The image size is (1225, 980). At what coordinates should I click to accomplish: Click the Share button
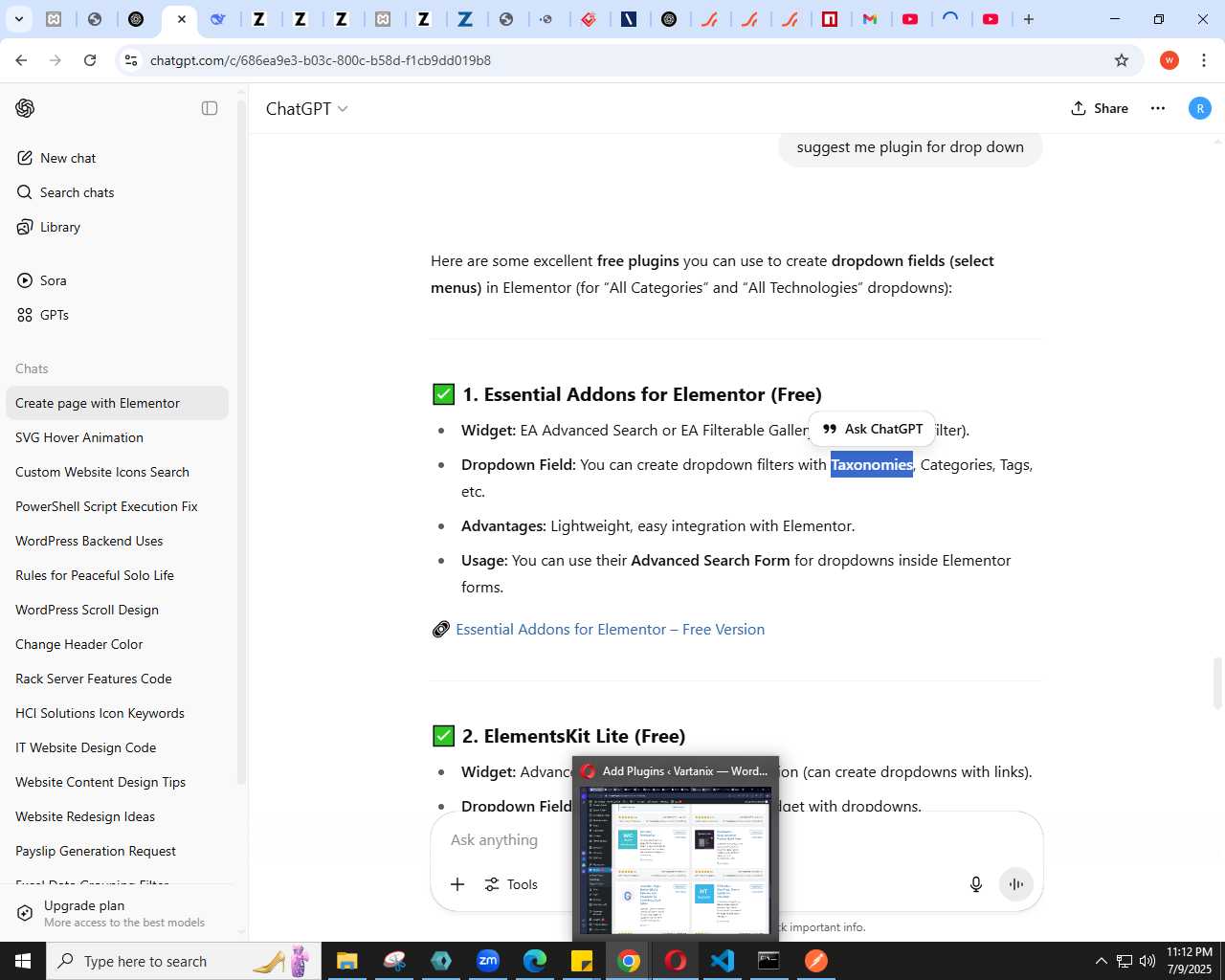tap(1100, 108)
